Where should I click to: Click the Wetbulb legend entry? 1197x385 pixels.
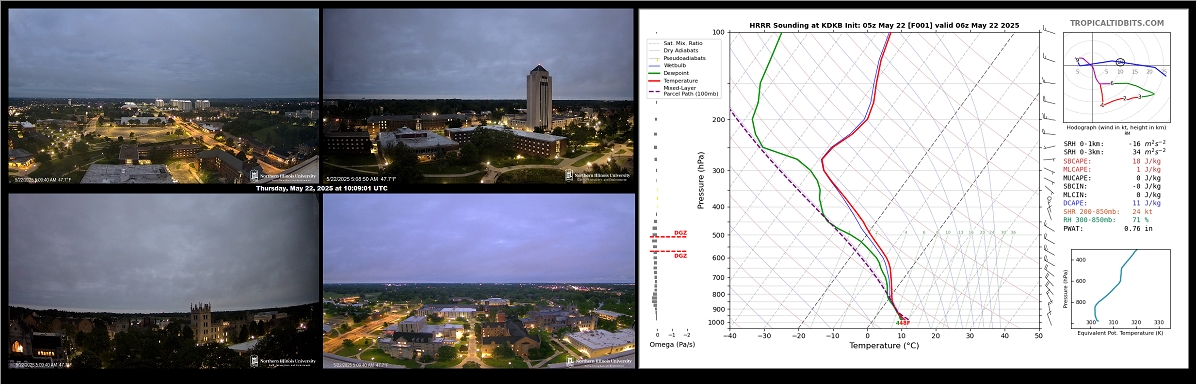[x=668, y=65]
